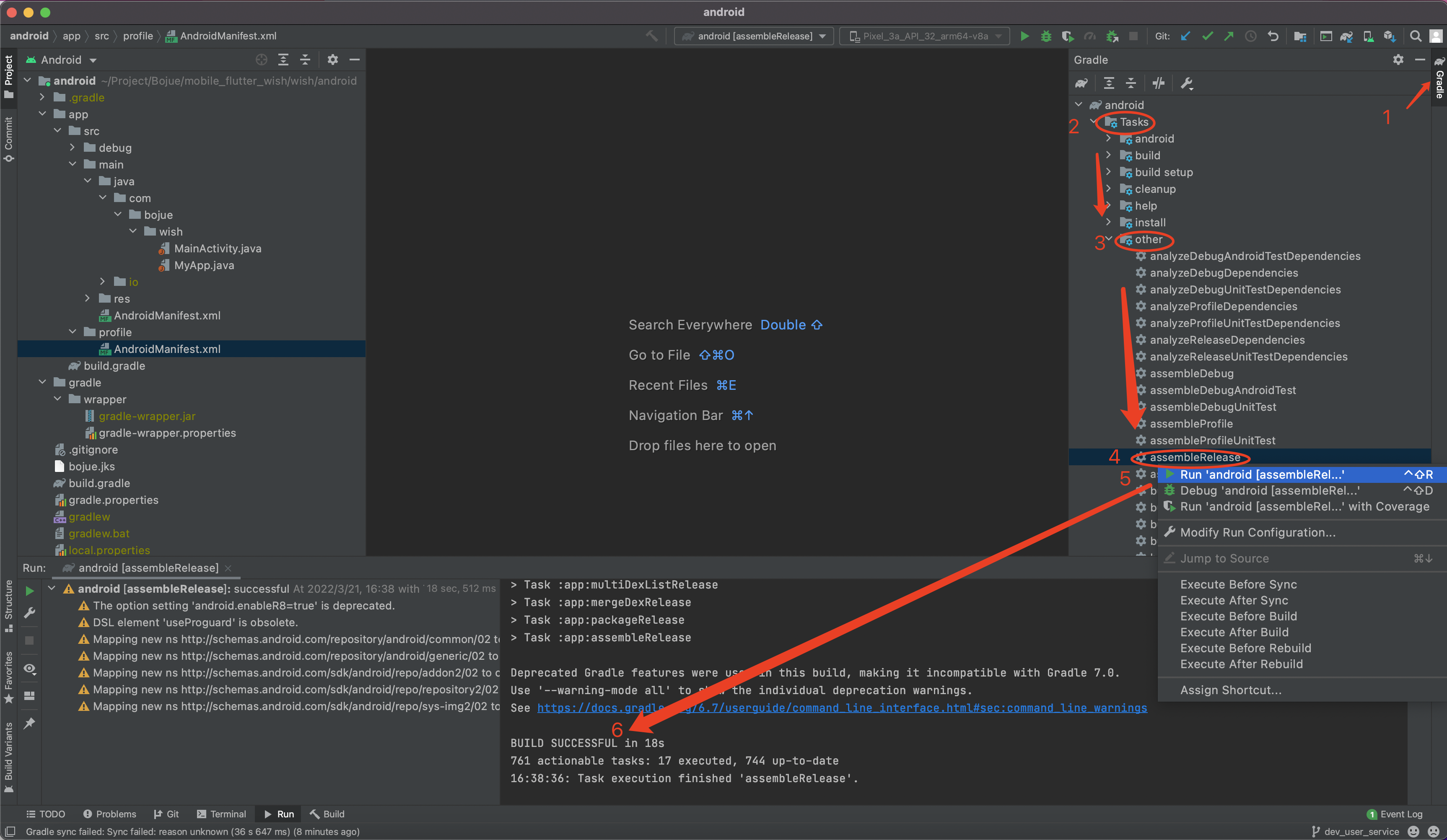Open the Gradle command line warnings link

(842, 708)
